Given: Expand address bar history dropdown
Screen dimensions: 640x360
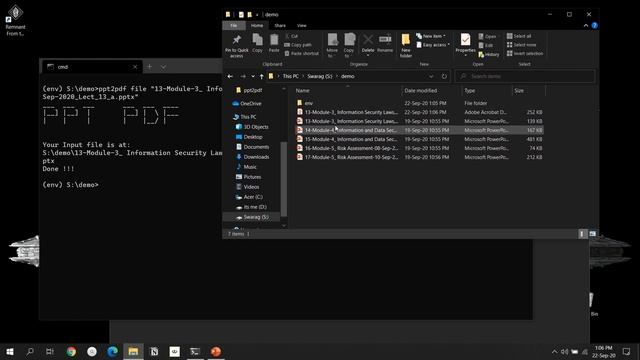Looking at the screenshot, I should [x=431, y=76].
